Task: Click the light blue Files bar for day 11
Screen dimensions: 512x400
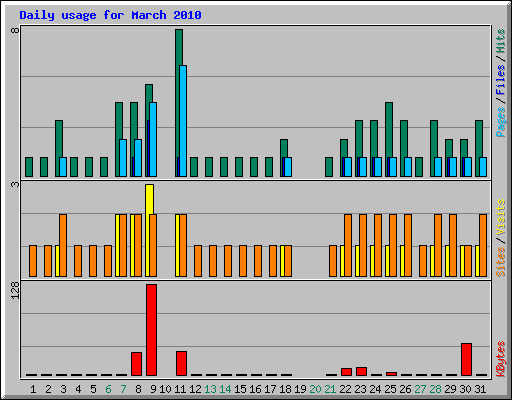Action: click(x=183, y=121)
